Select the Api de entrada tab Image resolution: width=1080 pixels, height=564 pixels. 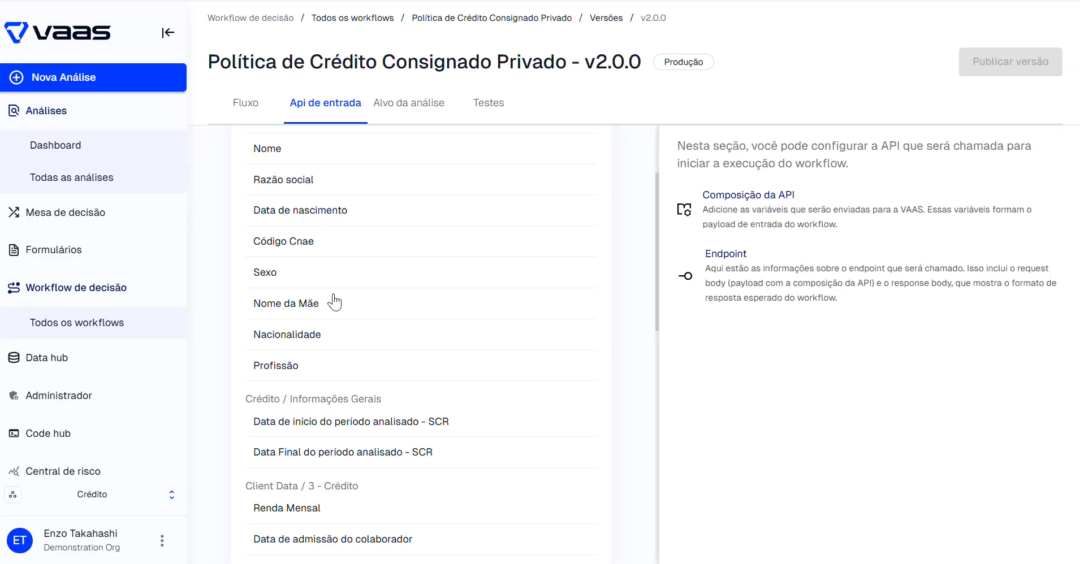(325, 103)
